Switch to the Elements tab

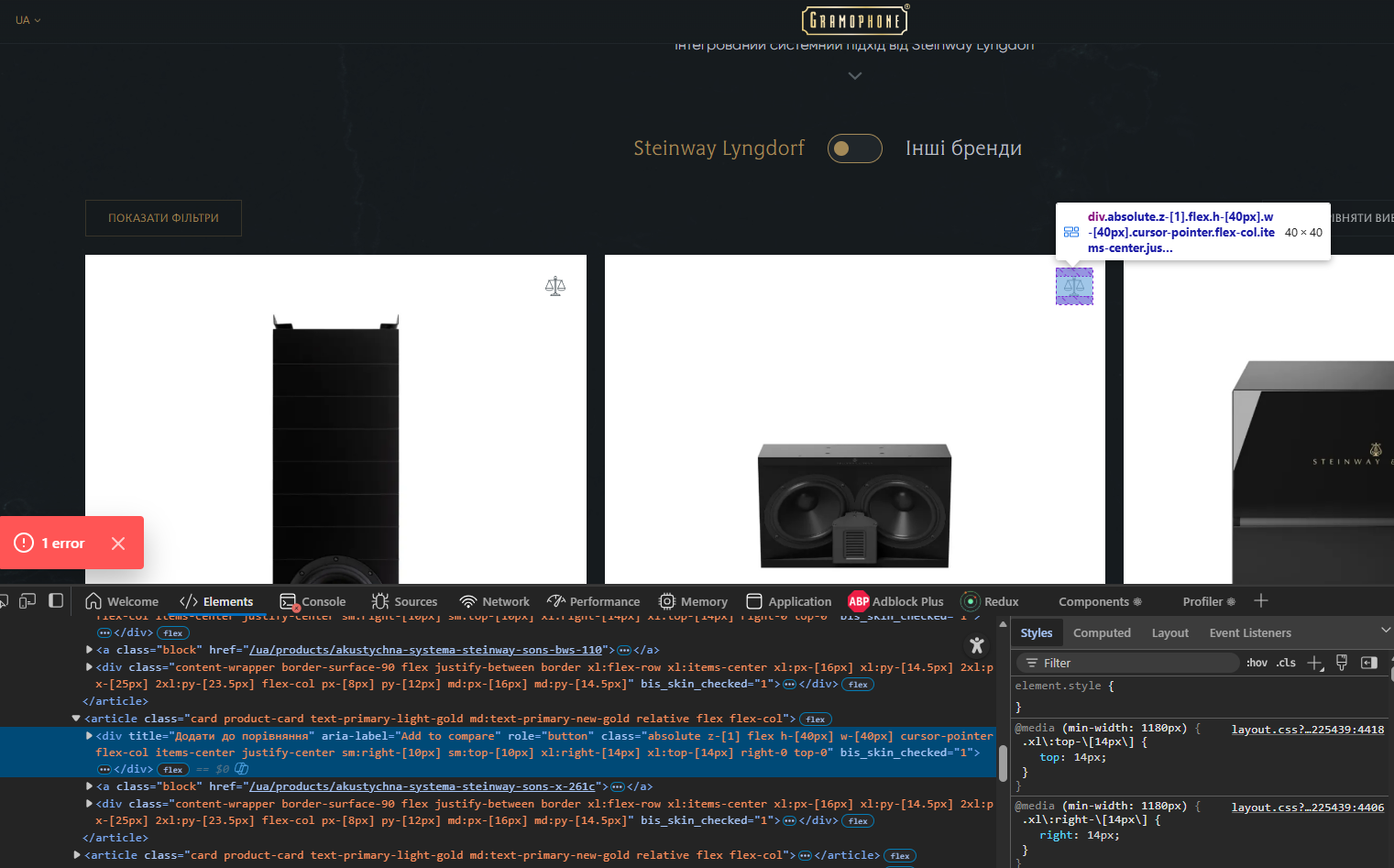tap(217, 601)
